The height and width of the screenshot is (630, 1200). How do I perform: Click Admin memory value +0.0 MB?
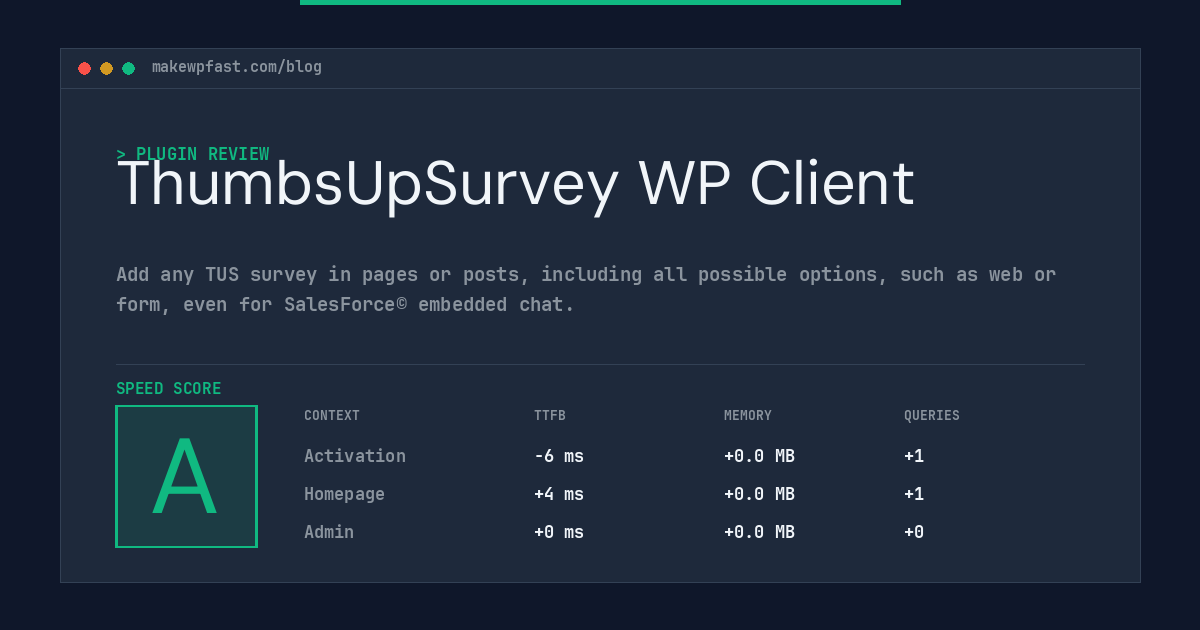pos(759,532)
